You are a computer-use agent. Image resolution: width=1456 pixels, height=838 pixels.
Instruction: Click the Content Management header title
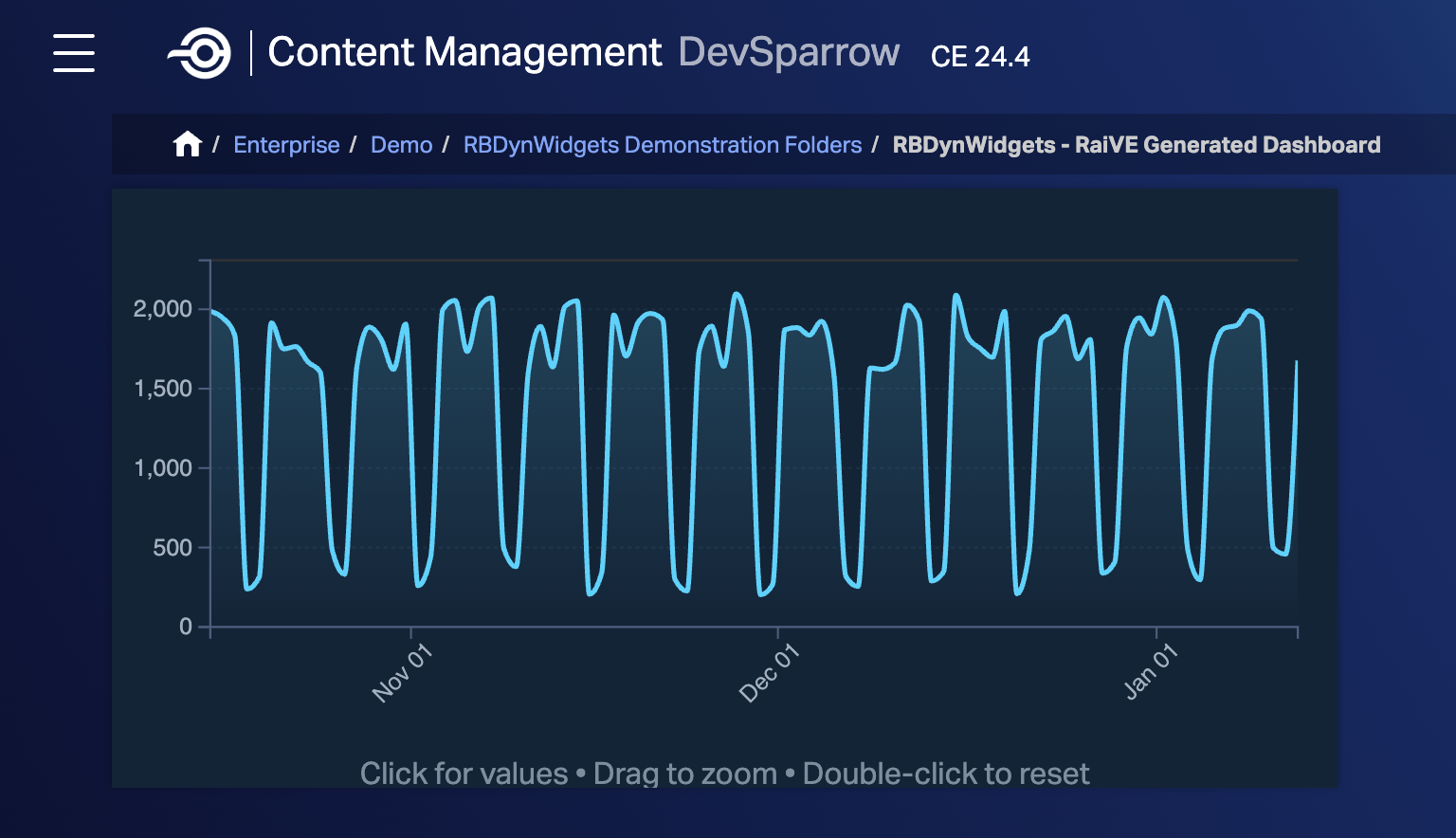[464, 52]
